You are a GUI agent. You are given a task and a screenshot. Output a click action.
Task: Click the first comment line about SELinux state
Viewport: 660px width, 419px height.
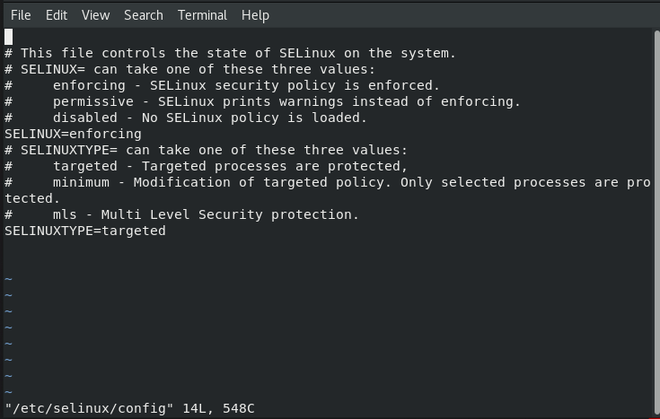click(230, 53)
